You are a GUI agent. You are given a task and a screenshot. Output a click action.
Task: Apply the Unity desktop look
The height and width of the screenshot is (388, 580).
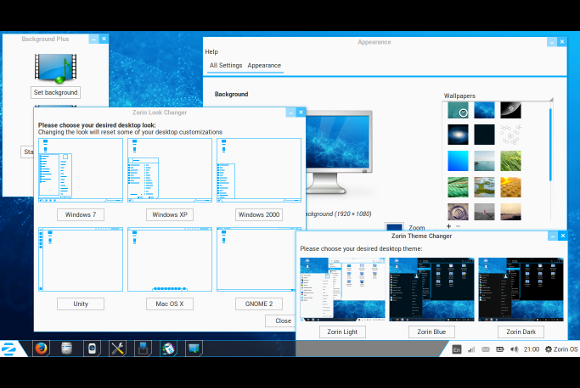[x=81, y=304]
